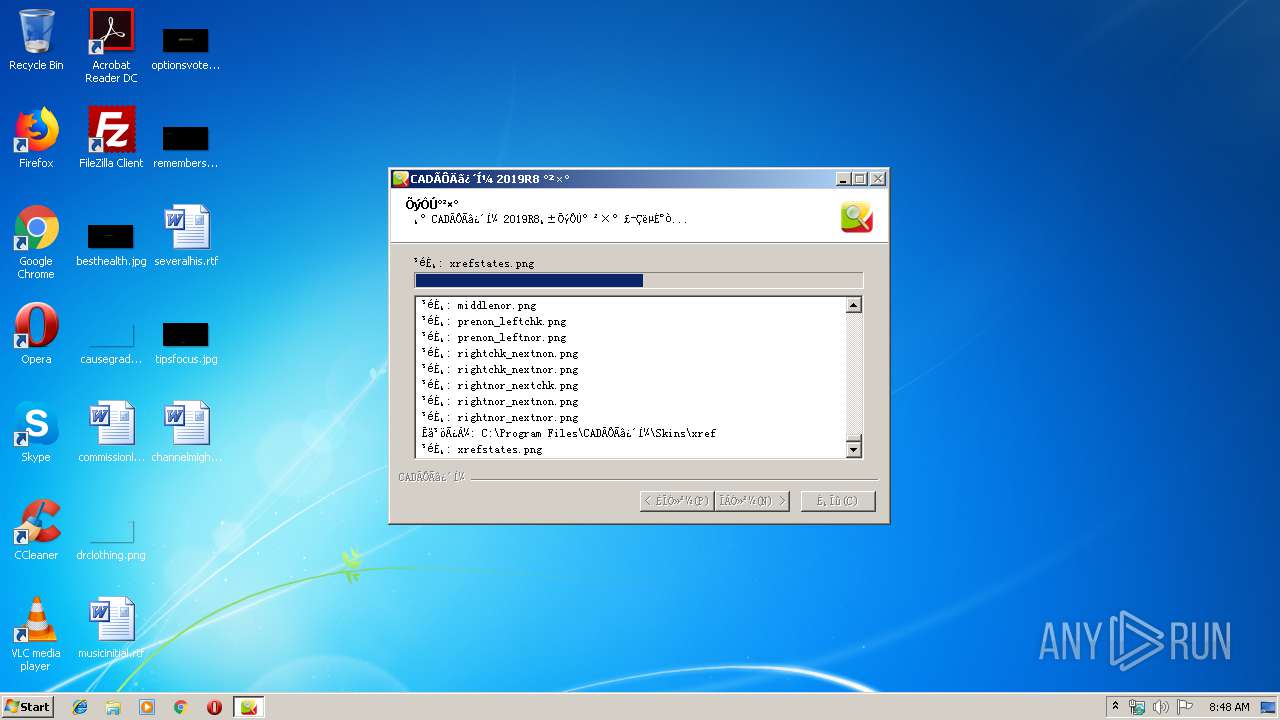Minimize the CAD installer window

[843, 179]
